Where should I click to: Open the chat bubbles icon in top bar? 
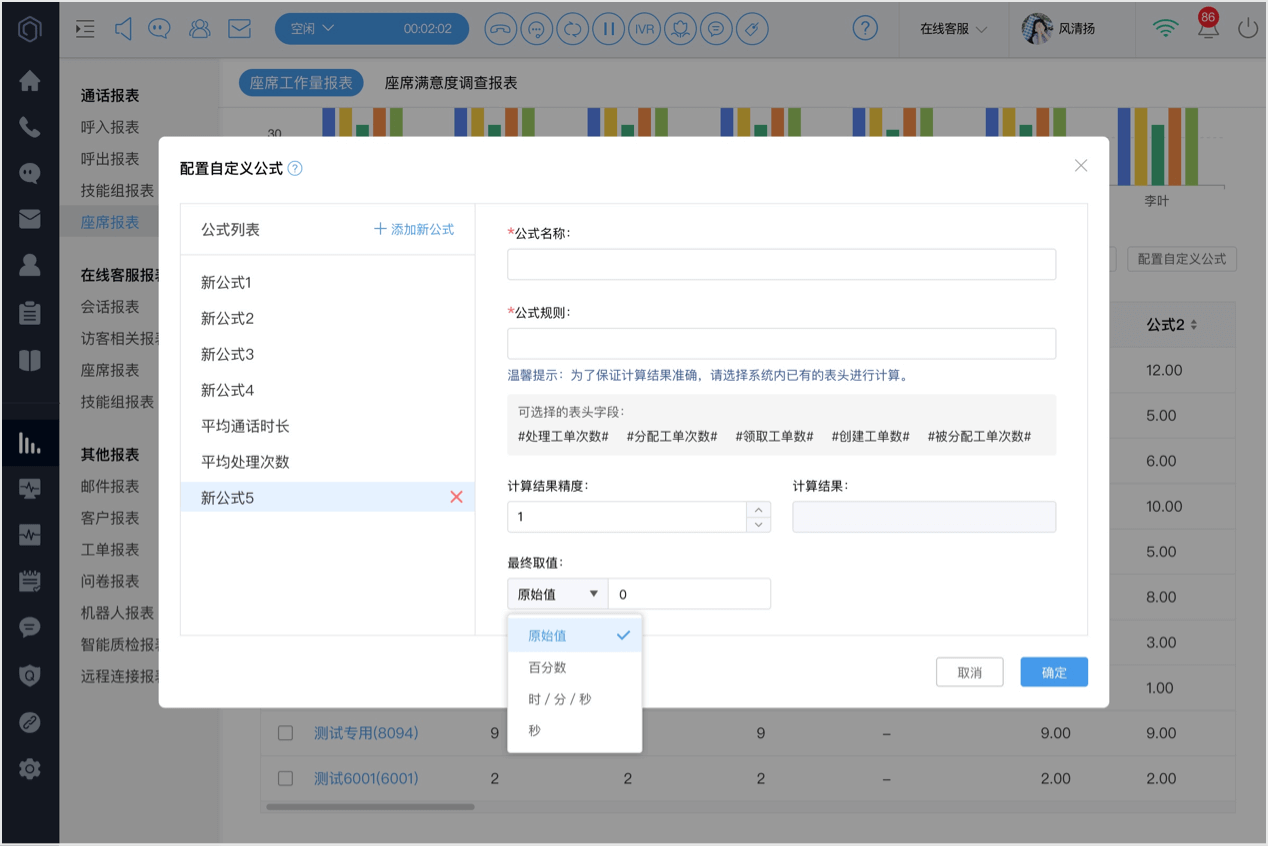159,29
